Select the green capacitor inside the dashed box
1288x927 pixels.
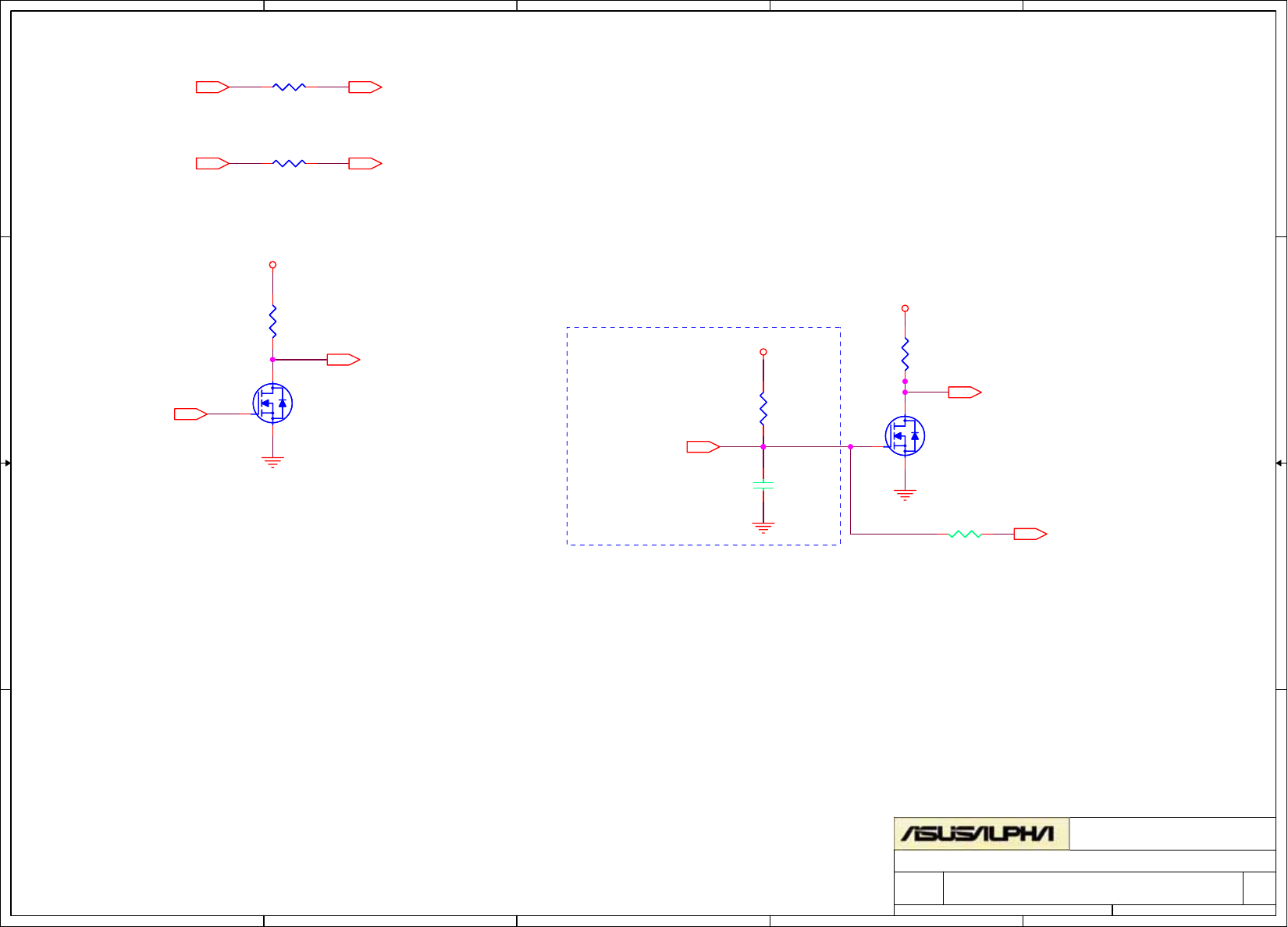pos(763,485)
